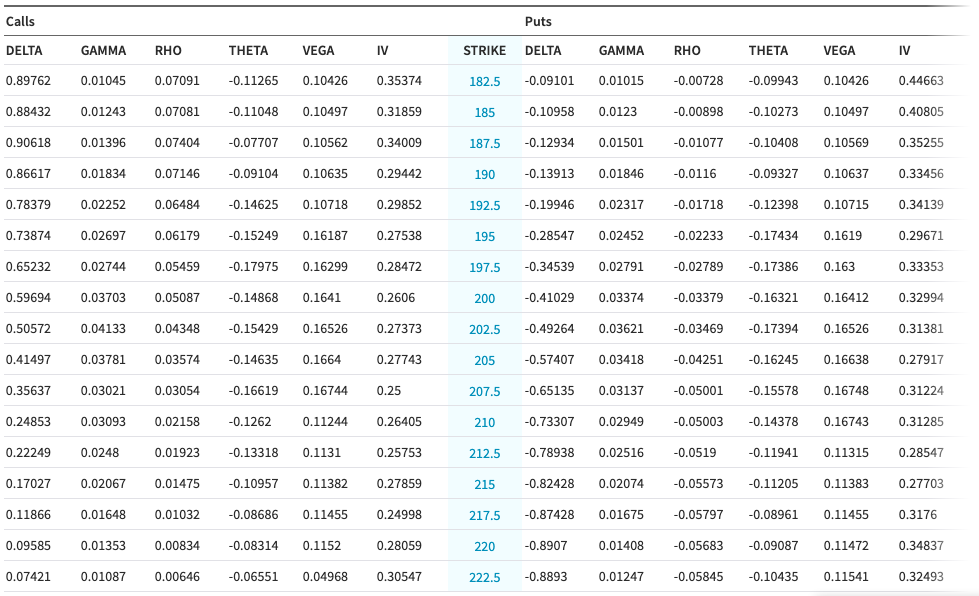The image size is (979, 596).
Task: Open the 200 strike link
Action: 485,298
